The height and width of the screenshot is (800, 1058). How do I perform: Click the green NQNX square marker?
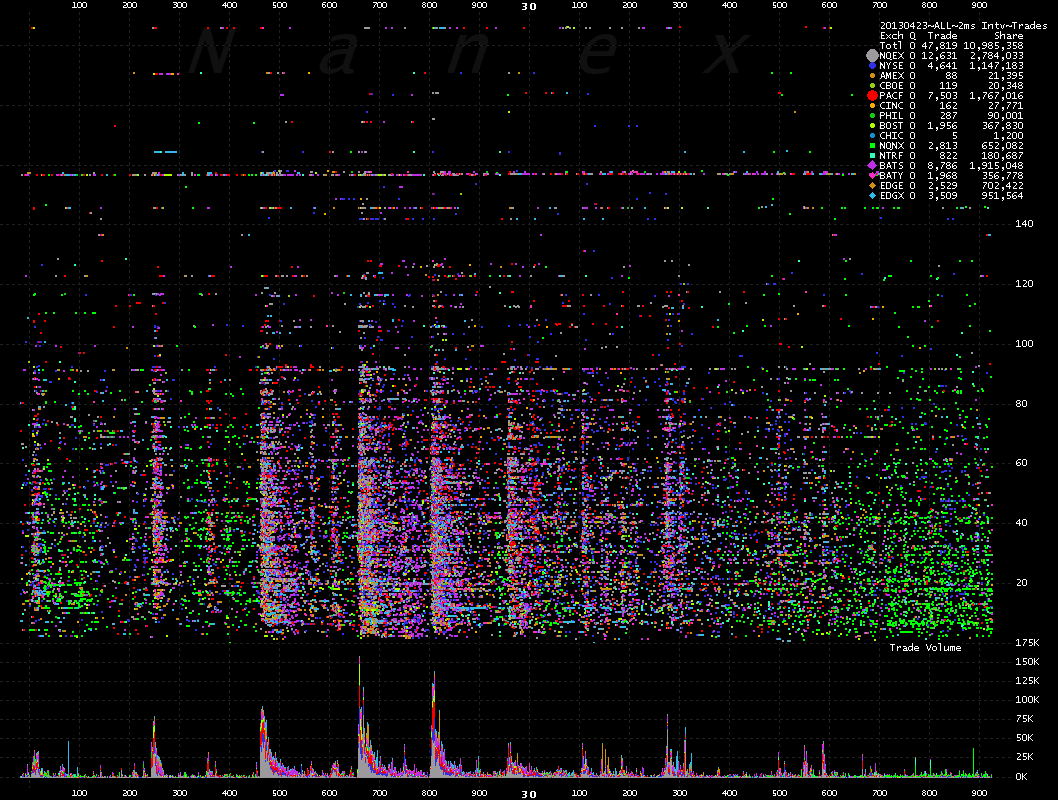(x=872, y=145)
